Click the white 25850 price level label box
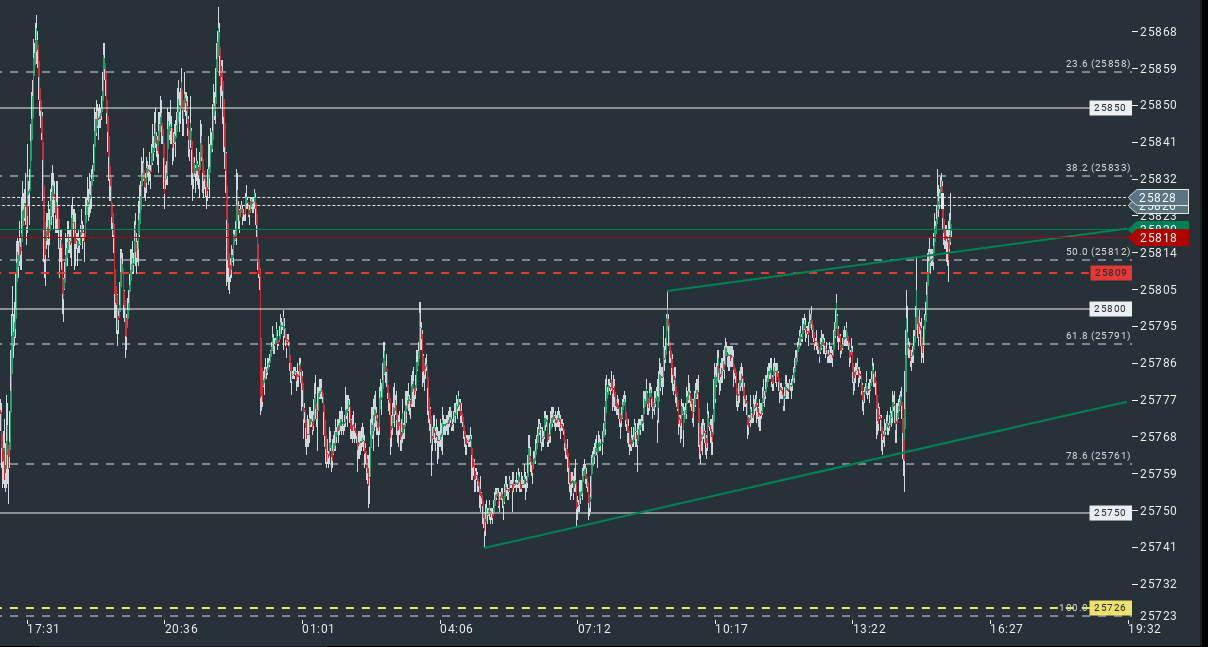The image size is (1208, 647). pos(1110,107)
